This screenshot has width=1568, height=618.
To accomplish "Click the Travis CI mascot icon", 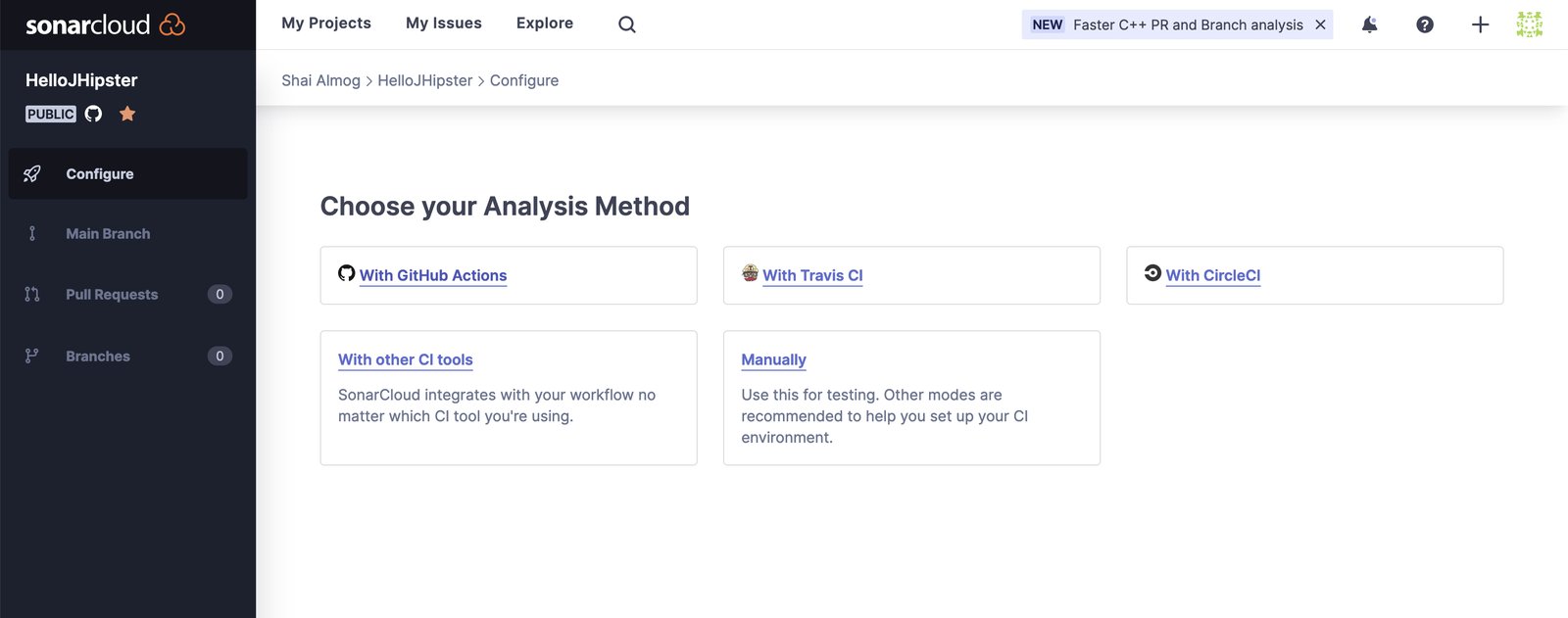I will [750, 273].
